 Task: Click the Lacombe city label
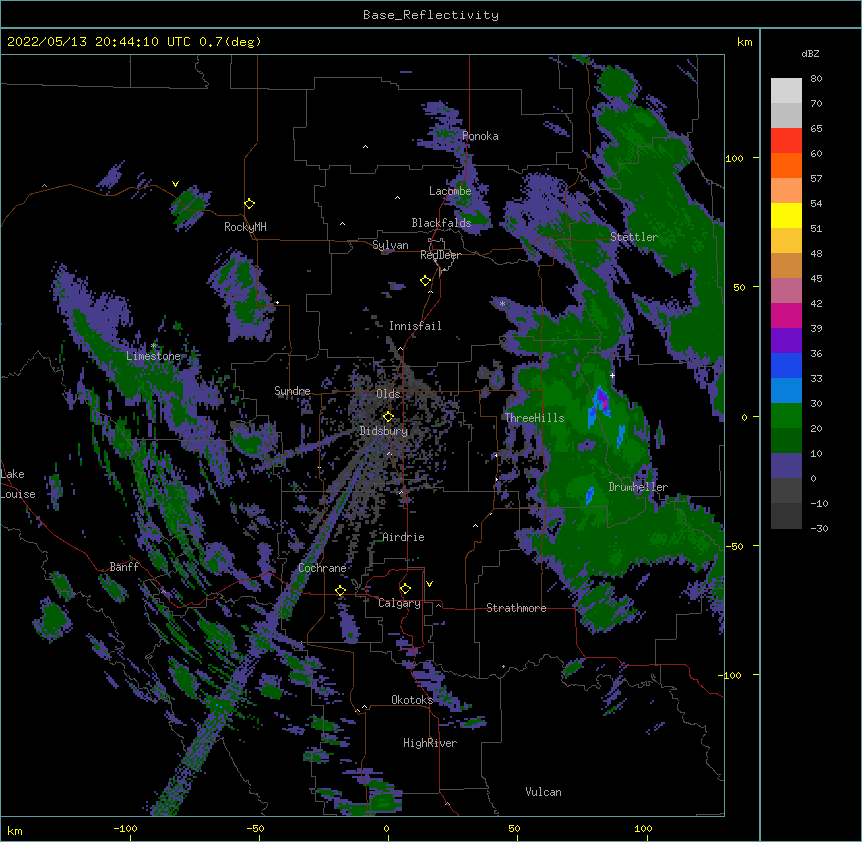450,191
